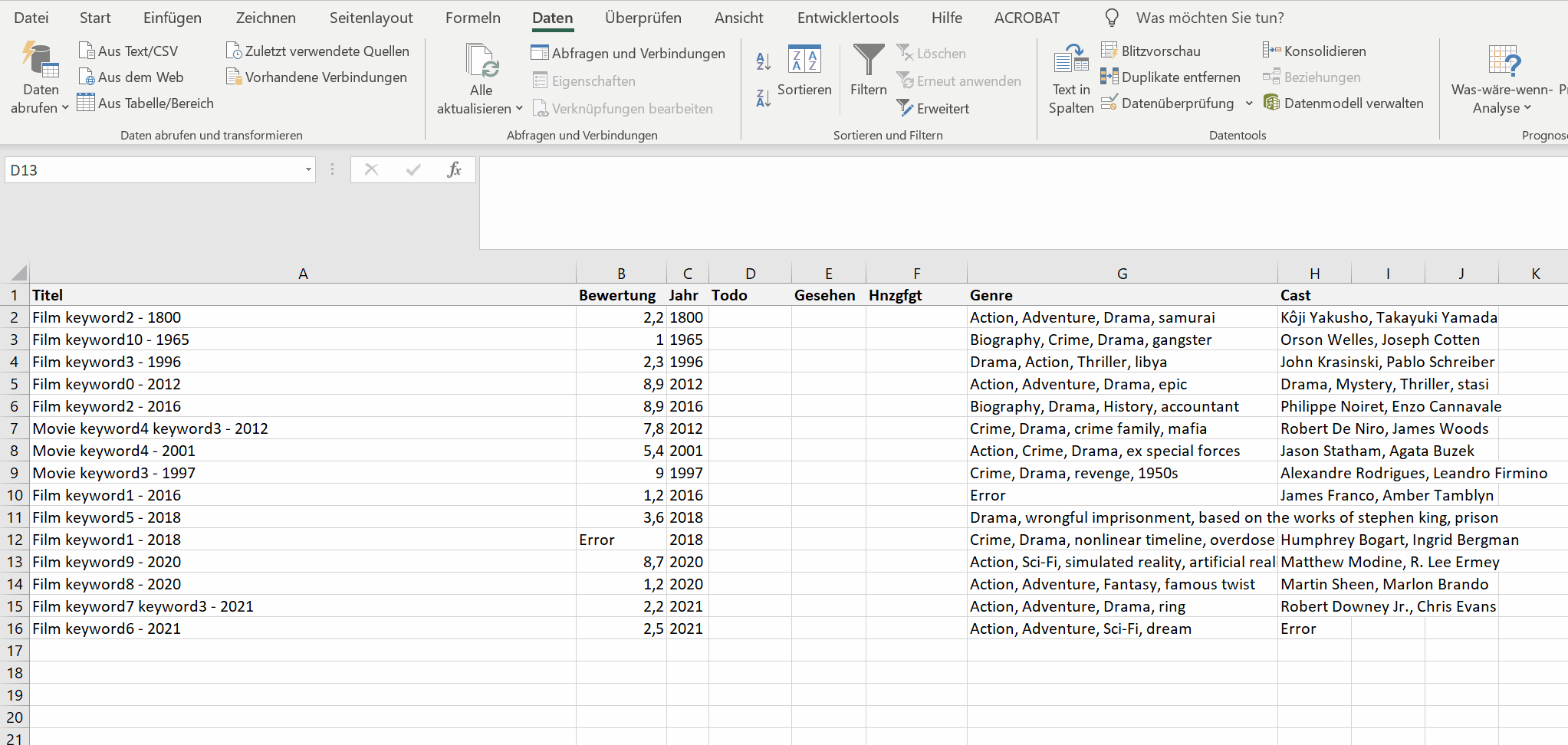Click cell Action, Adventure, Sci-Fi, dream
1568x745 pixels.
coord(1123,628)
